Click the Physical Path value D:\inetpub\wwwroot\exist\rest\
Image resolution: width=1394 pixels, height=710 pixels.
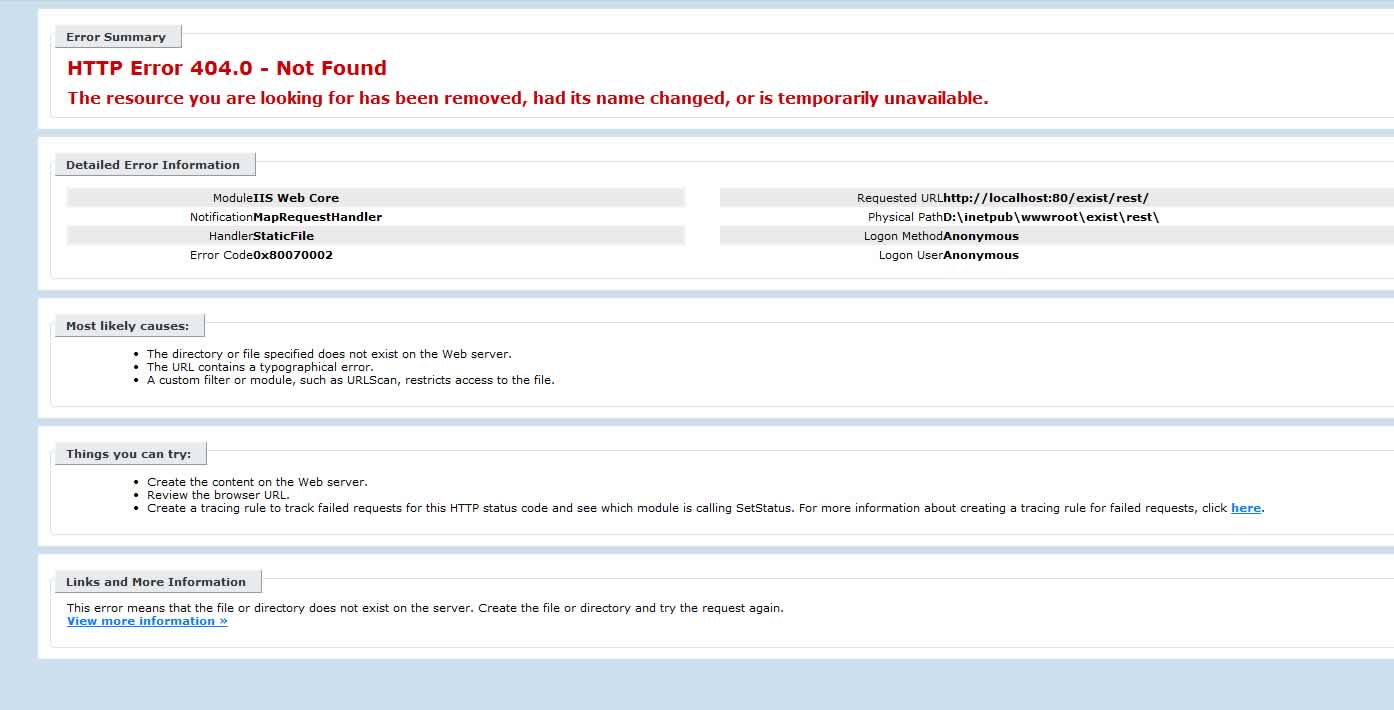pyautogui.click(x=1051, y=217)
